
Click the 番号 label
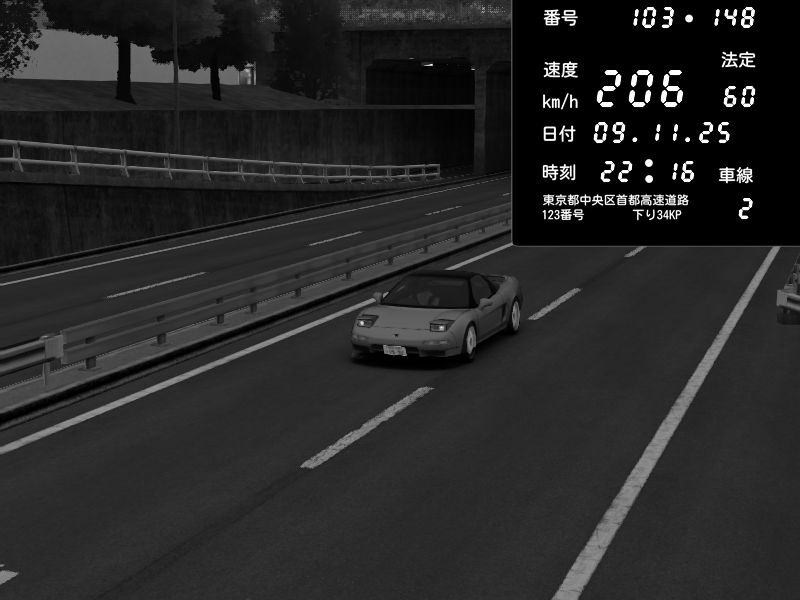pyautogui.click(x=560, y=18)
